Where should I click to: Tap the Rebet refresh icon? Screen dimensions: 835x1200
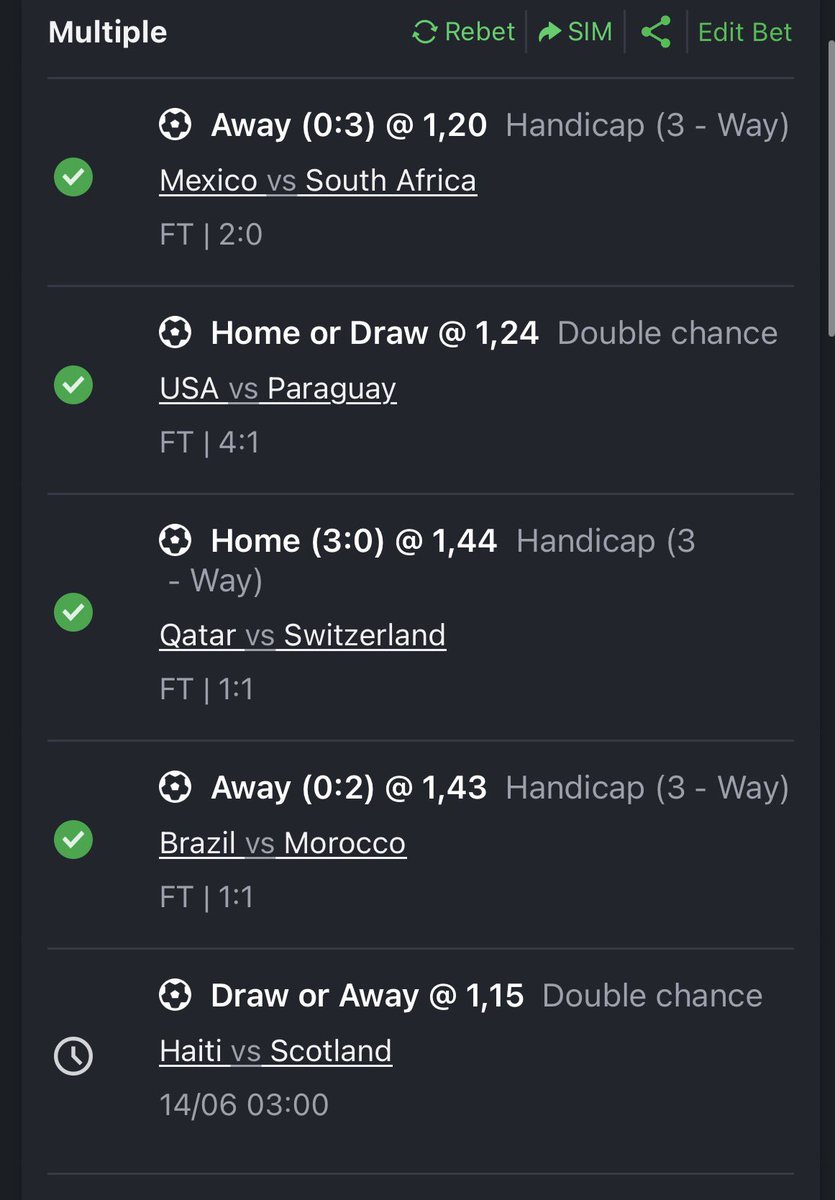point(425,32)
